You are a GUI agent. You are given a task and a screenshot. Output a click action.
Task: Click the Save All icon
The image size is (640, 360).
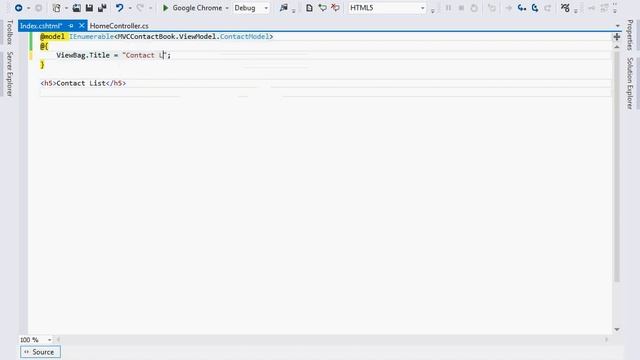point(102,8)
